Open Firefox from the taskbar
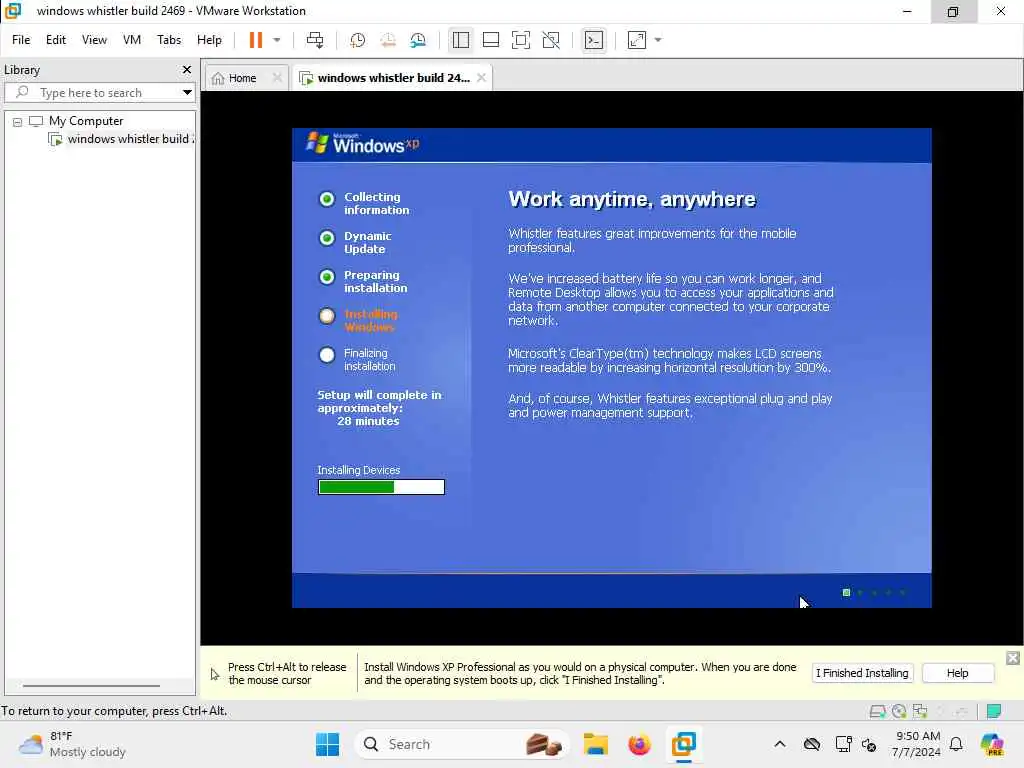Screen dimensions: 1024x768 tap(639, 744)
